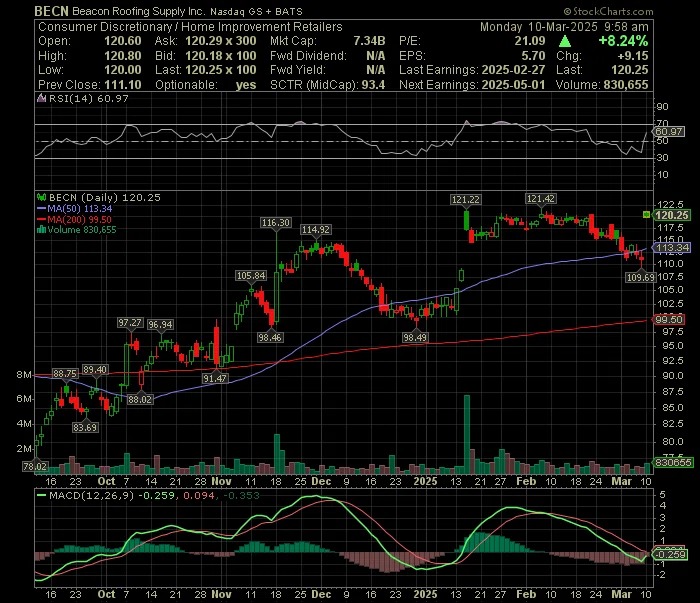
Task: Click the Chg +9.15 value
Action: (x=633, y=56)
